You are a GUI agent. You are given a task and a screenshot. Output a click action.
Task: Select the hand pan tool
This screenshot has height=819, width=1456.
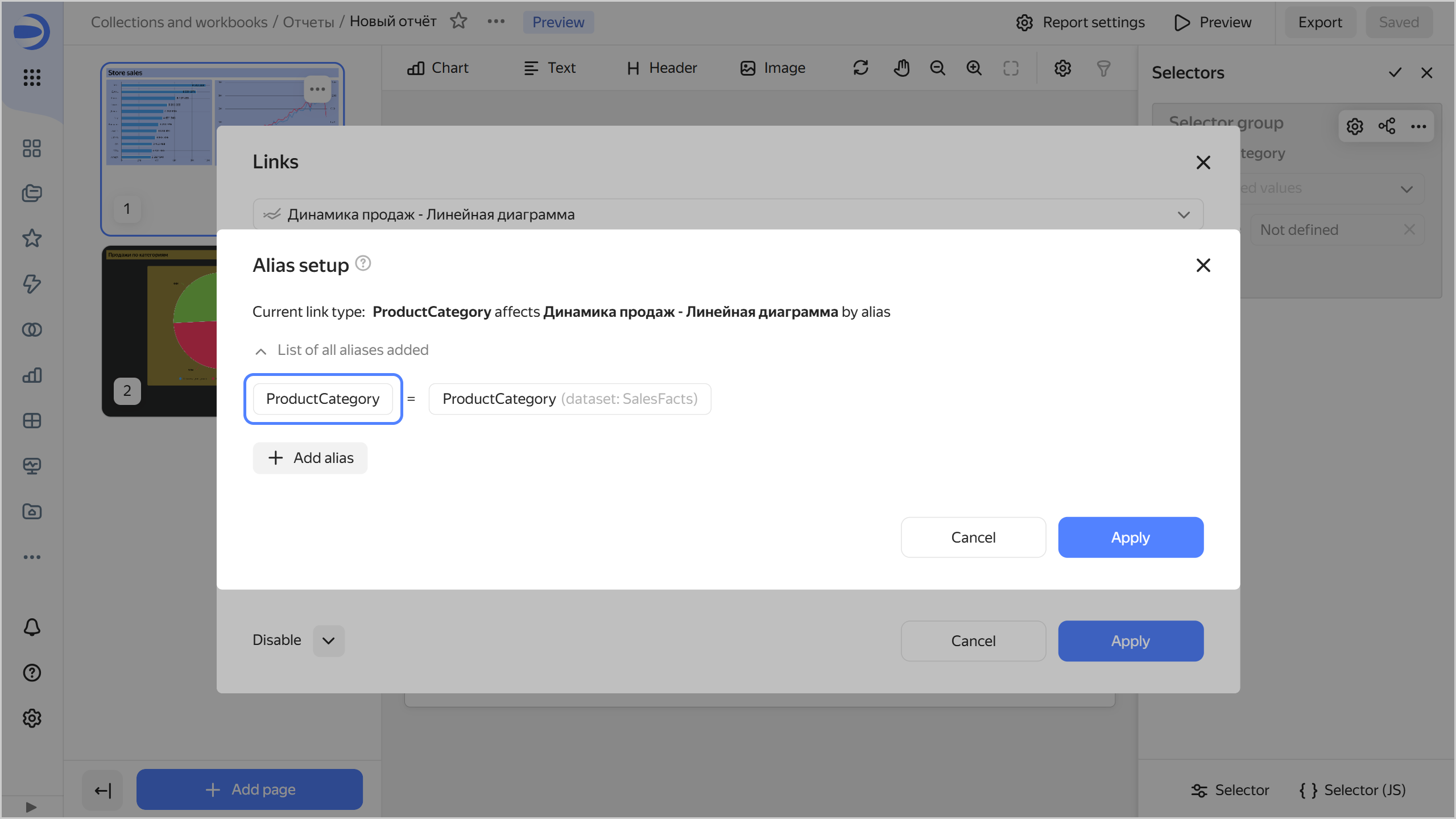pyautogui.click(x=901, y=68)
